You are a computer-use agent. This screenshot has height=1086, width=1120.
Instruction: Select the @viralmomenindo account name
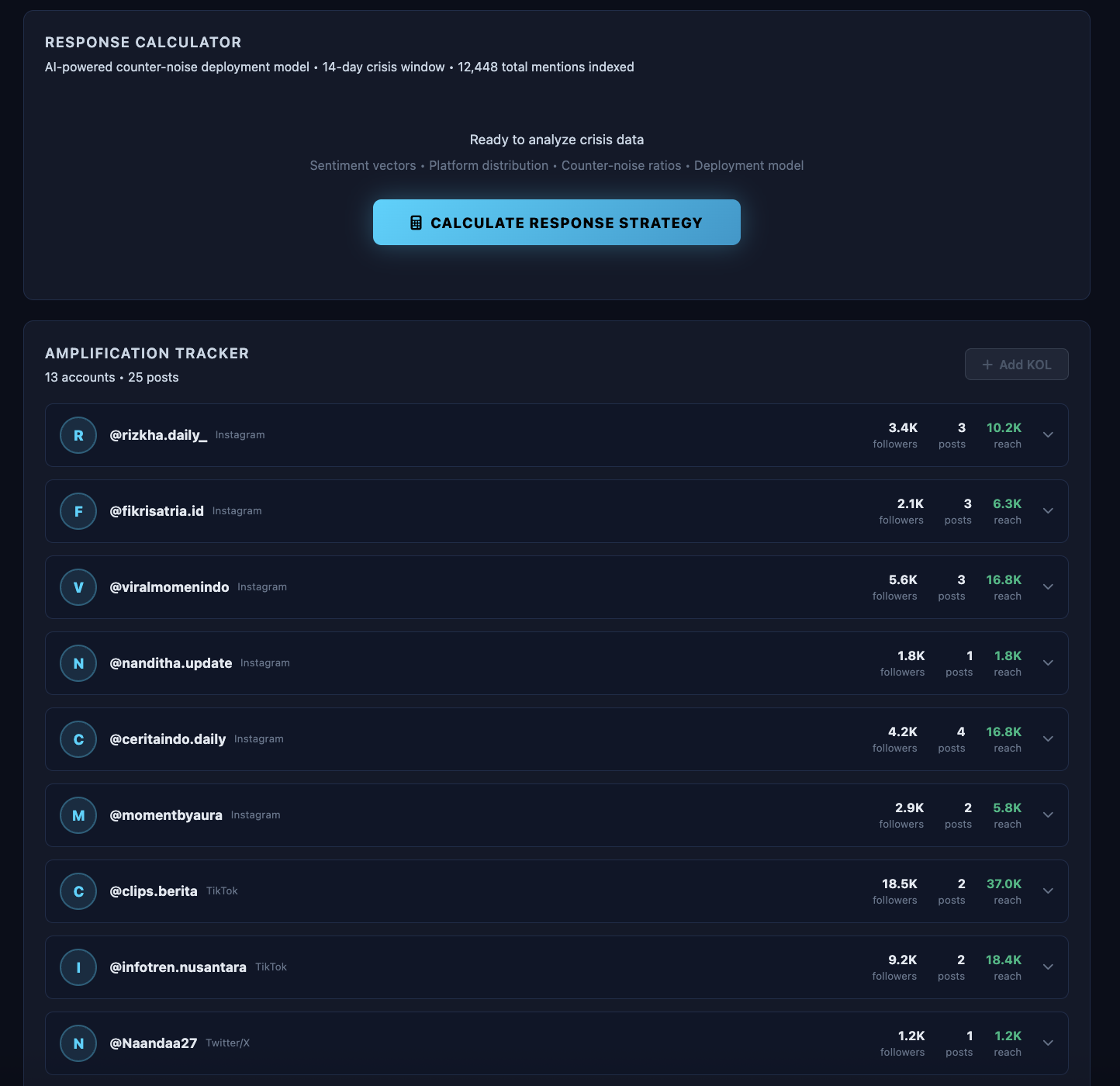click(x=169, y=587)
